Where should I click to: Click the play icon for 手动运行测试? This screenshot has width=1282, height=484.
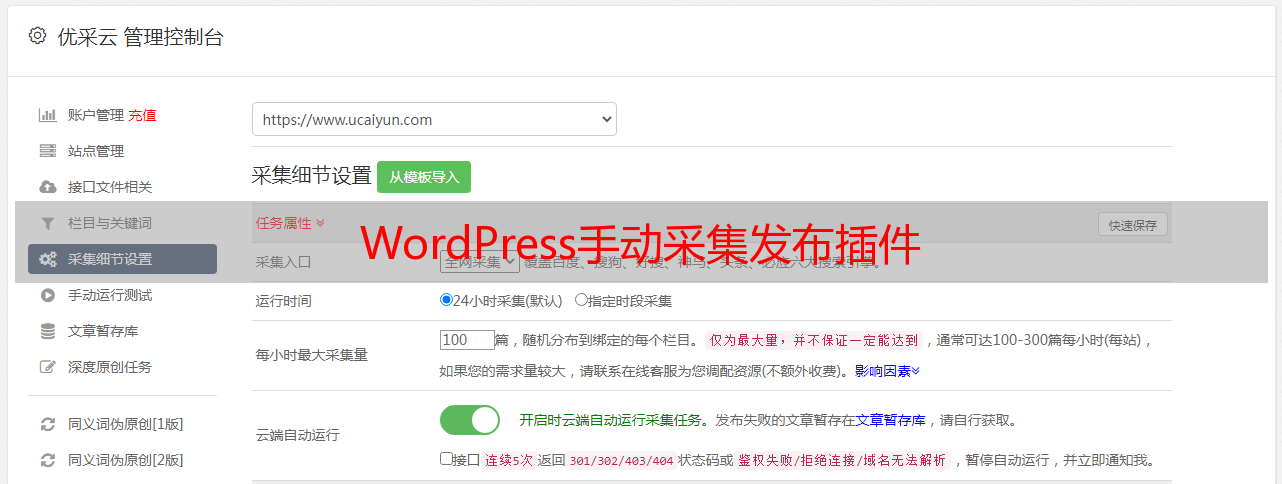click(47, 295)
